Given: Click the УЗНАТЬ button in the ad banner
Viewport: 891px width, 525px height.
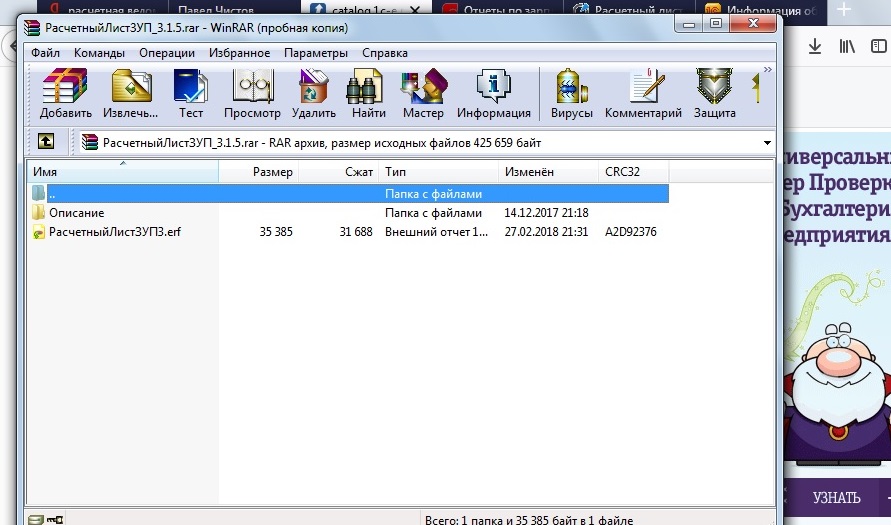Looking at the screenshot, I should pos(836,498).
